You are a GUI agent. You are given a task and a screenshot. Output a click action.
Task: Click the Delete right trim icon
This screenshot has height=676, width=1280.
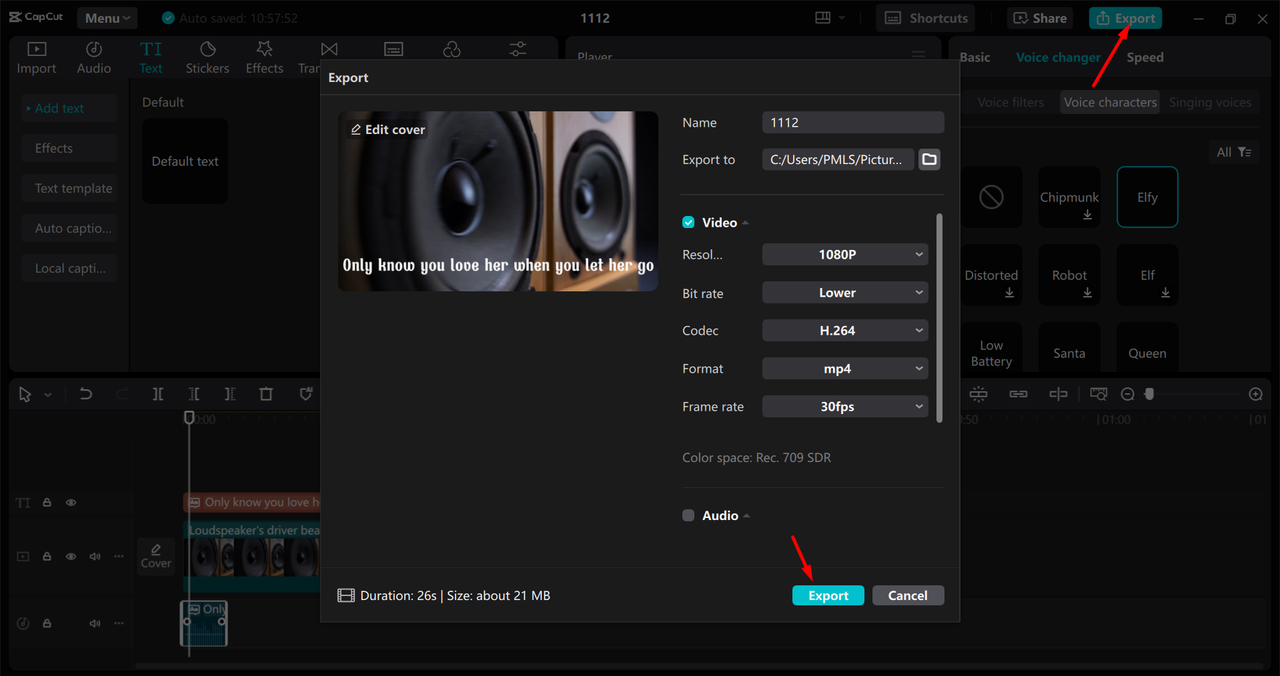pos(230,394)
